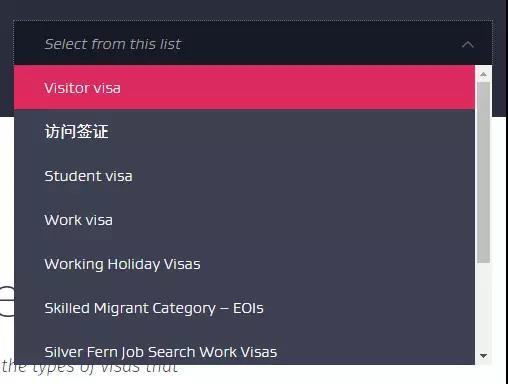Collapse the list using the chevron arrow
Screen dimensions: 508x384
(468, 44)
